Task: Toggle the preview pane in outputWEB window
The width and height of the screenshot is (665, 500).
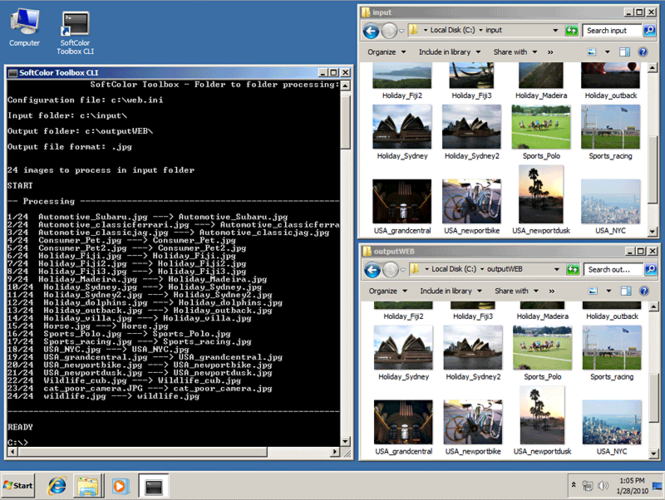Action: [x=626, y=291]
